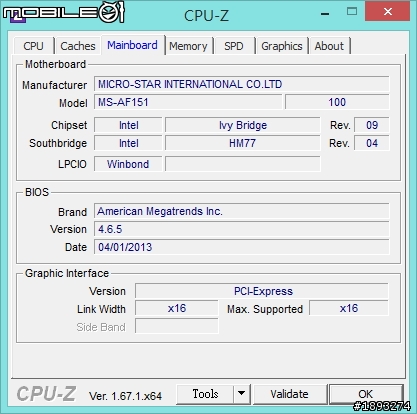Screen dimensions: 417x414
Task: Open the SPD tab
Action: tap(234, 46)
